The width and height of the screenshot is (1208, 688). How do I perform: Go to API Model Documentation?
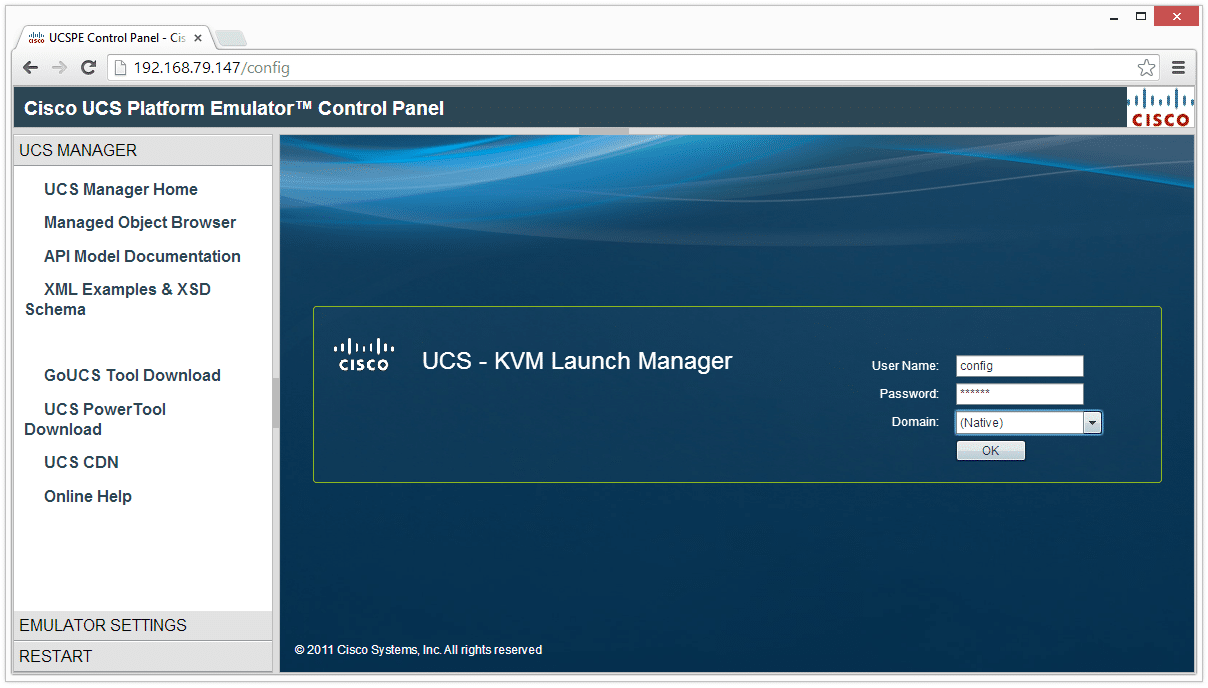[x=142, y=256]
